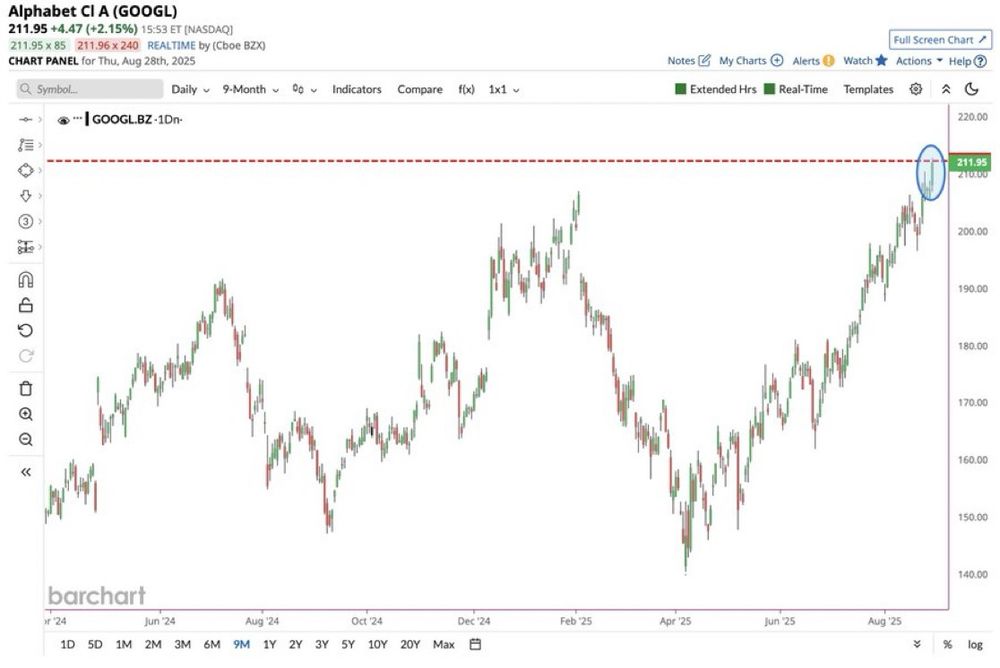
Task: Switch to dark mode moon icon
Action: [972, 89]
